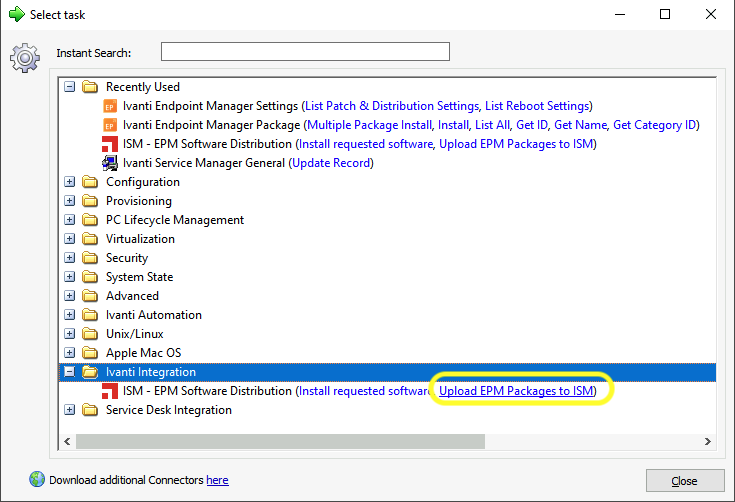Click the 'here' link to download Connectors
The width and height of the screenshot is (735, 502).
218,480
